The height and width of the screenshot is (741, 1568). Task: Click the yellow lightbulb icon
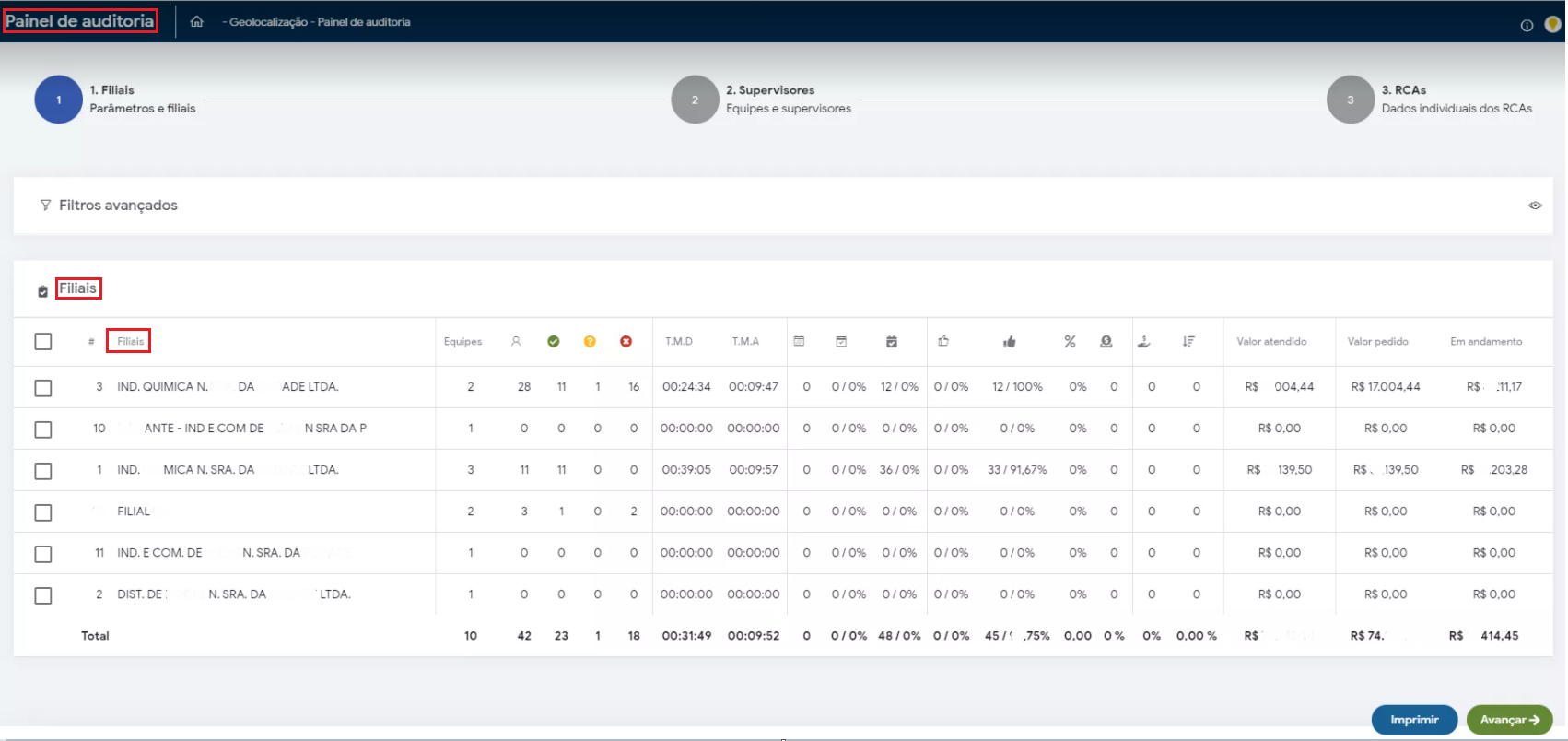click(1552, 25)
